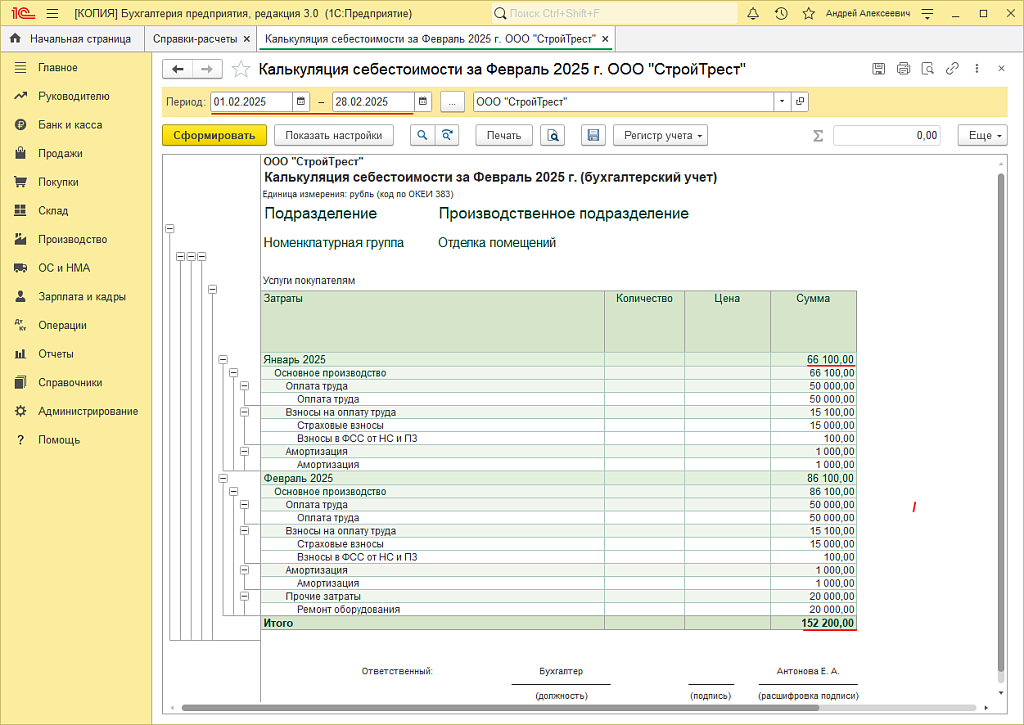Open the preview icon next to Печать
This screenshot has height=725, width=1024.
552,135
